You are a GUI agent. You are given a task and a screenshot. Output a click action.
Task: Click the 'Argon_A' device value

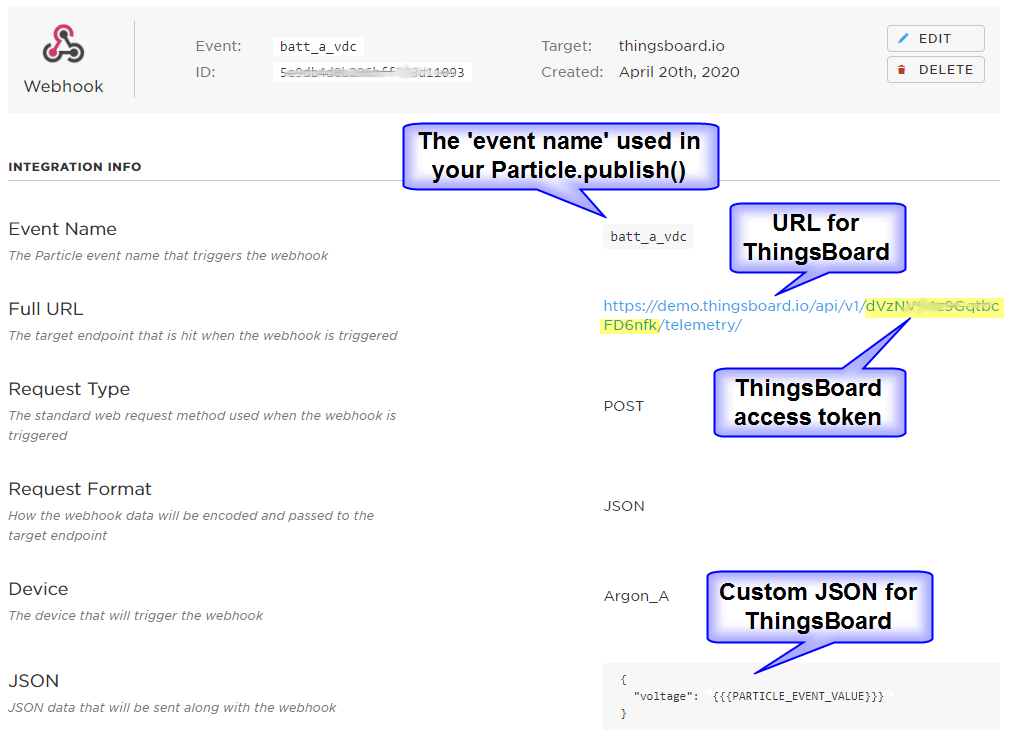(x=636, y=596)
